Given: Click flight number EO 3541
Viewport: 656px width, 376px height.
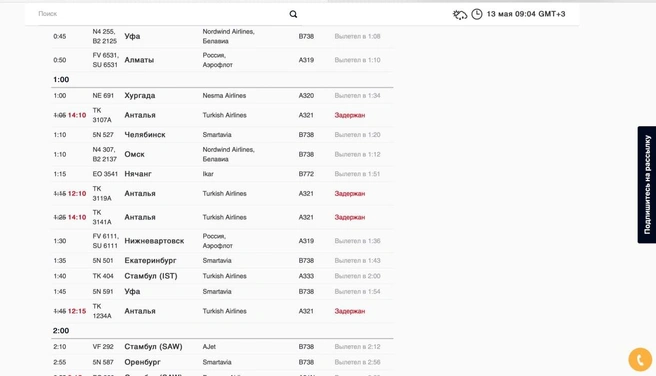Looking at the screenshot, I should pos(105,174).
